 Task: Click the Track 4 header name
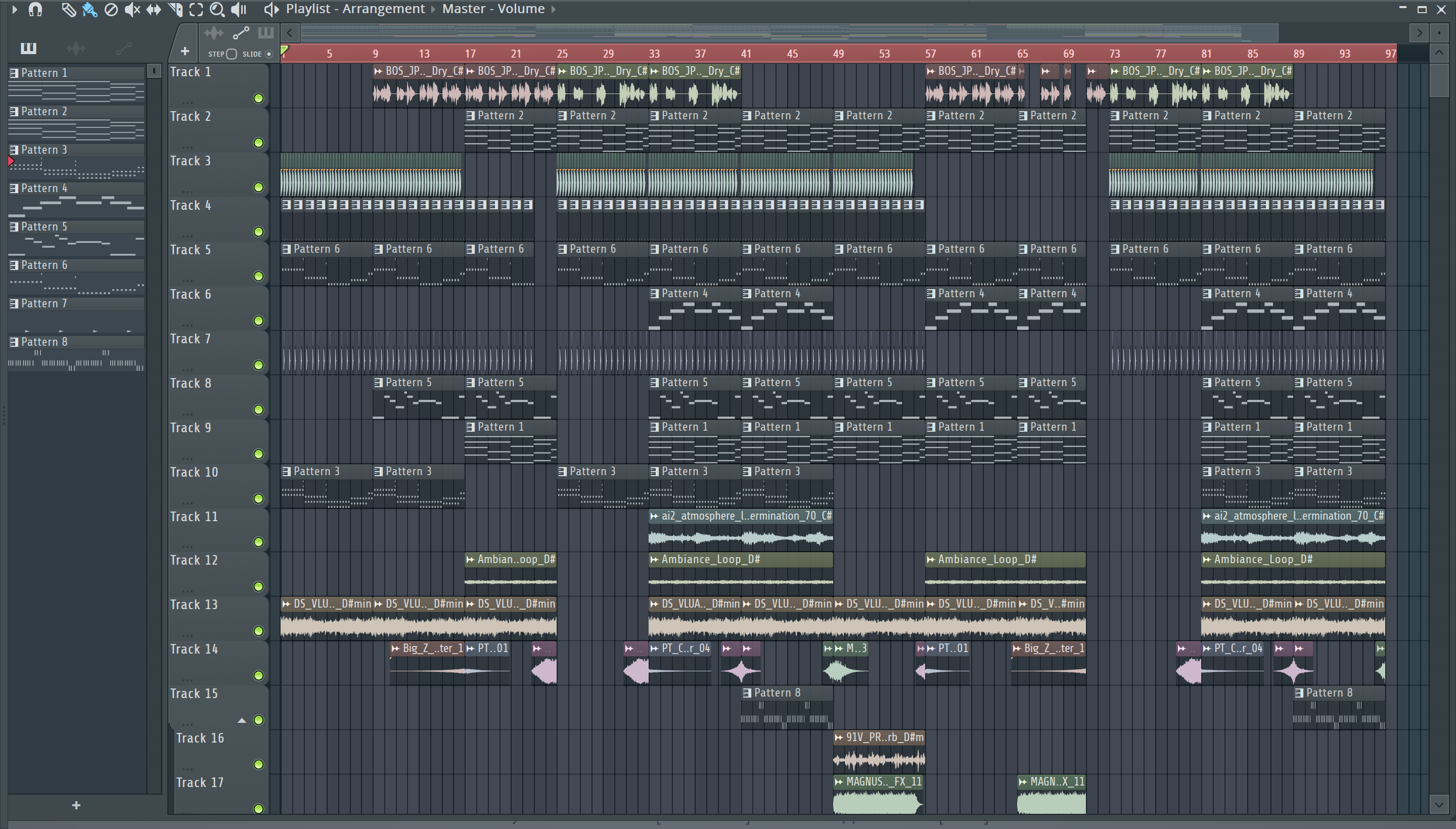click(191, 206)
